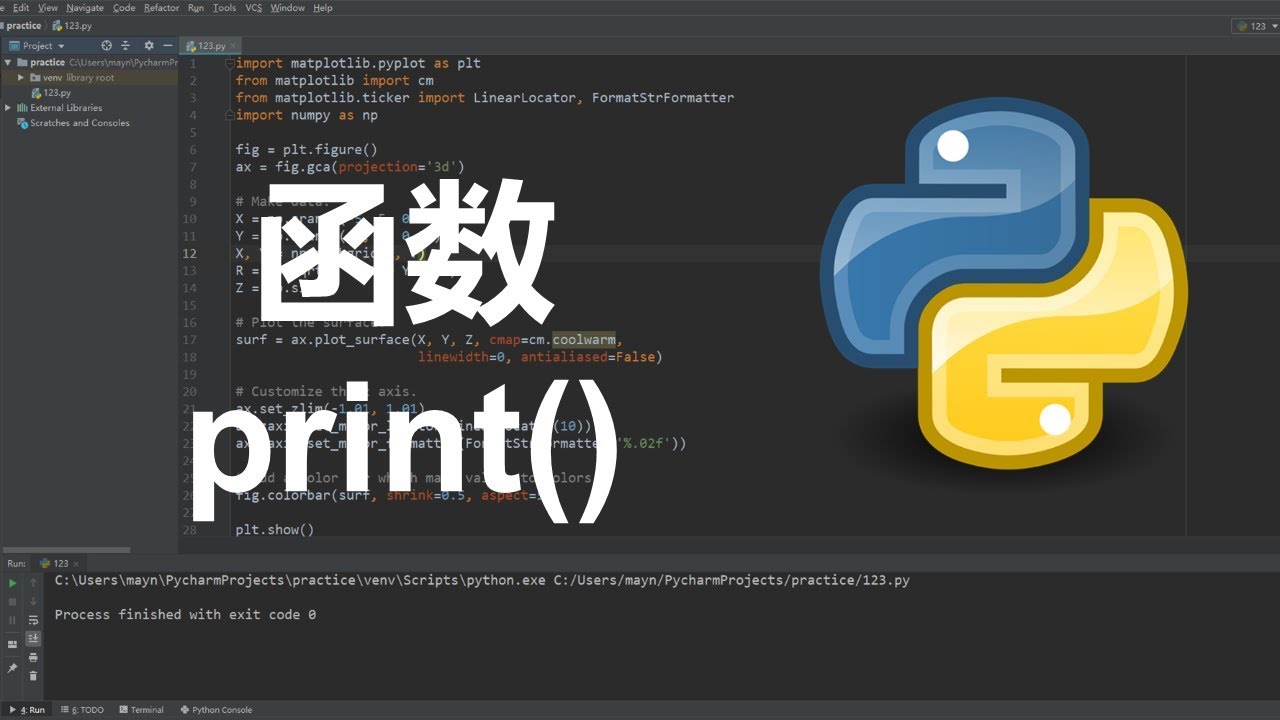Select Scratches and Consoles node

click(73, 123)
